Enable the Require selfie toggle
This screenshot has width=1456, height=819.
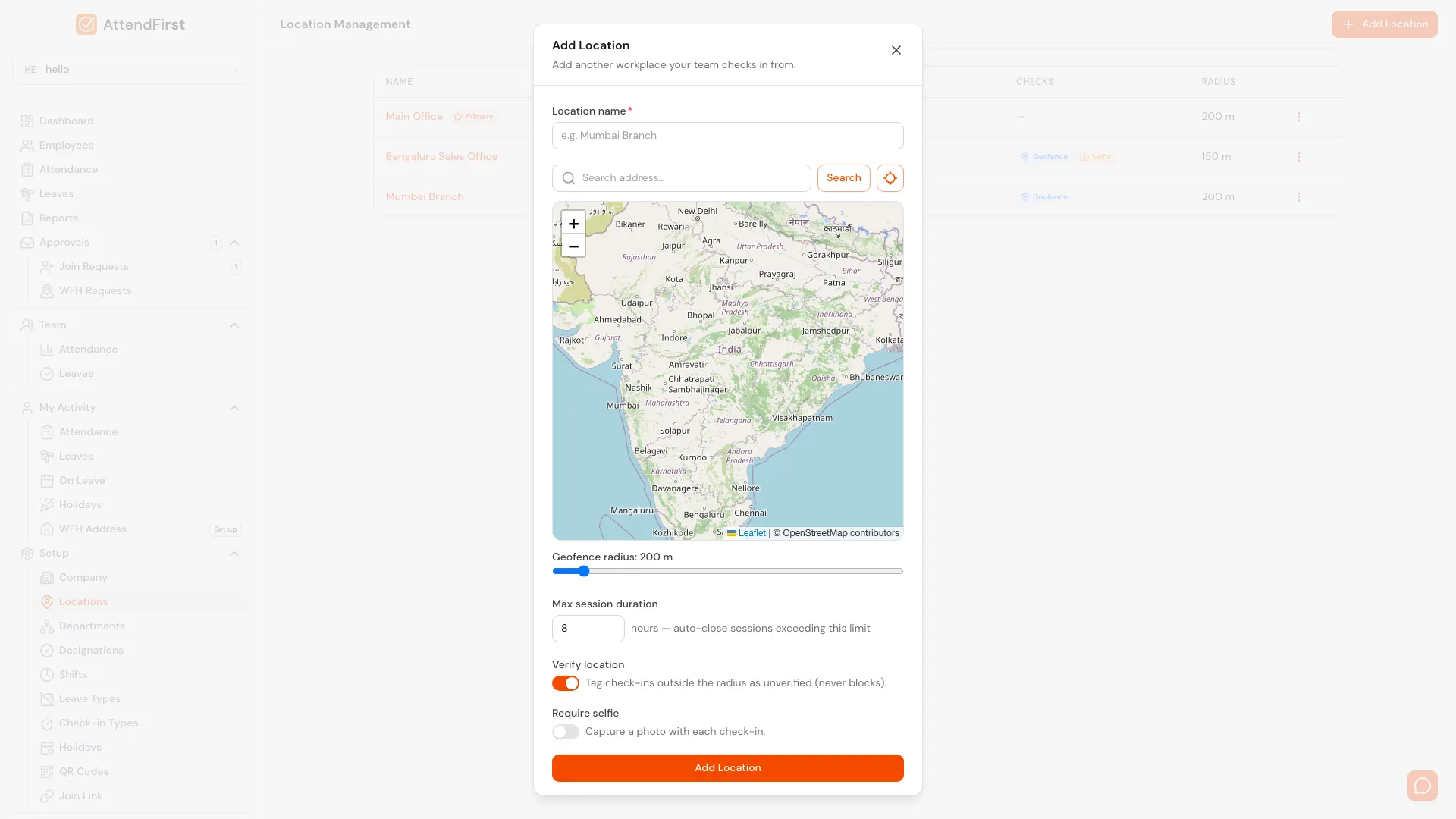(566, 732)
